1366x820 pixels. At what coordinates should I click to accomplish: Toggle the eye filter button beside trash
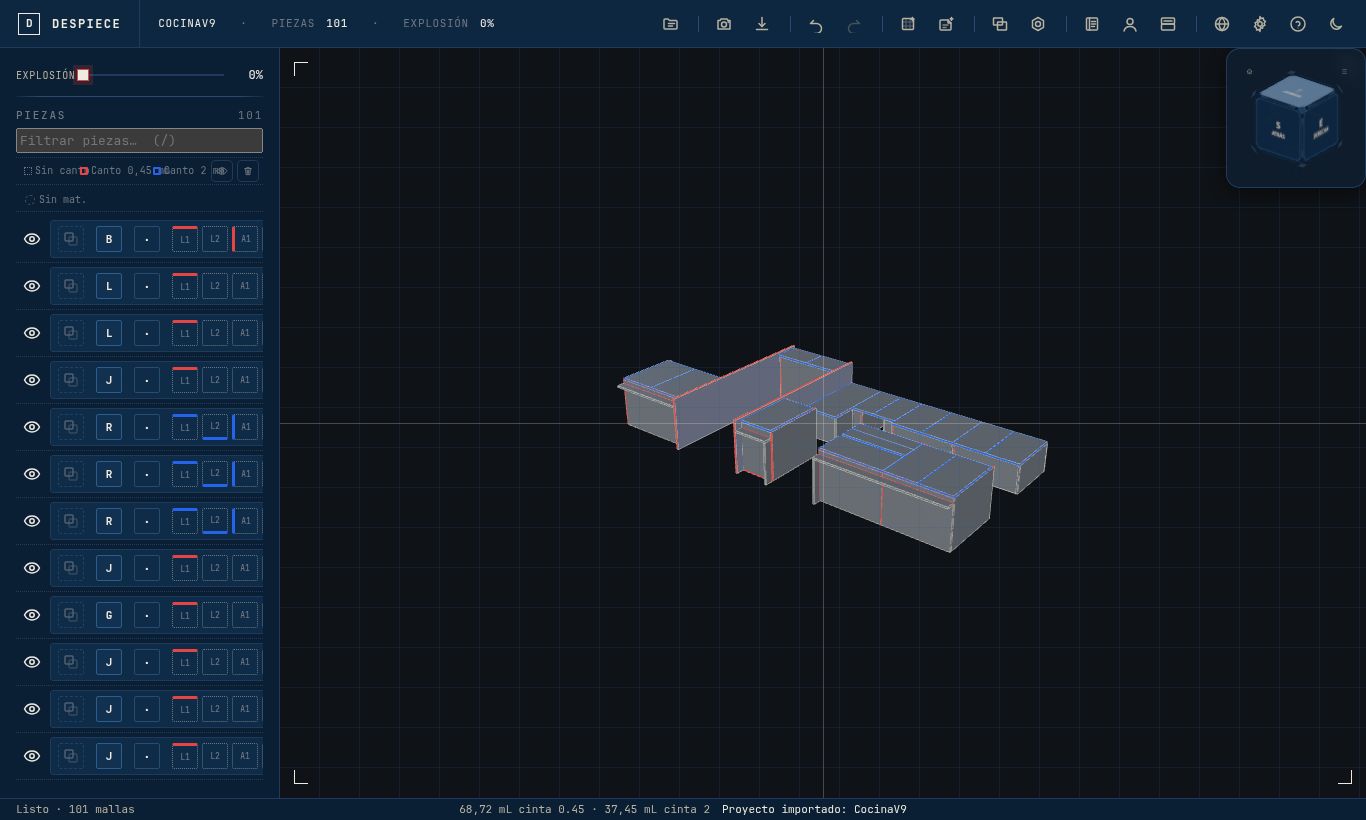coord(221,171)
